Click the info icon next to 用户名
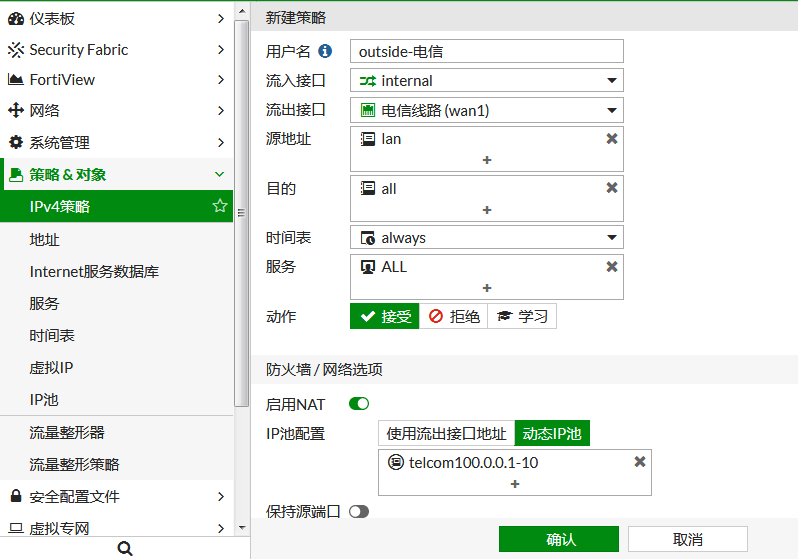 324,51
